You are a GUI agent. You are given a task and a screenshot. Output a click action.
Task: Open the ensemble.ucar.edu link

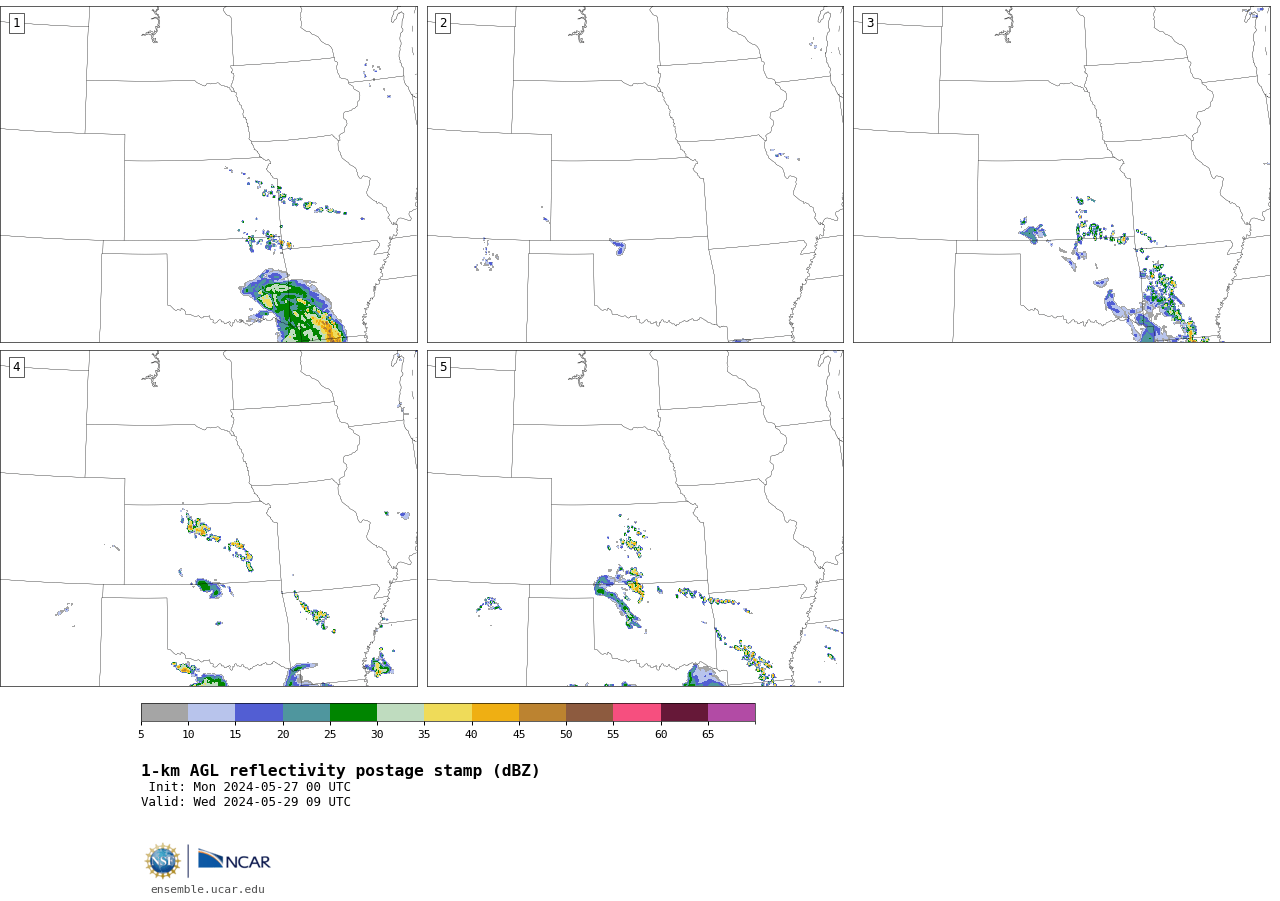(208, 889)
